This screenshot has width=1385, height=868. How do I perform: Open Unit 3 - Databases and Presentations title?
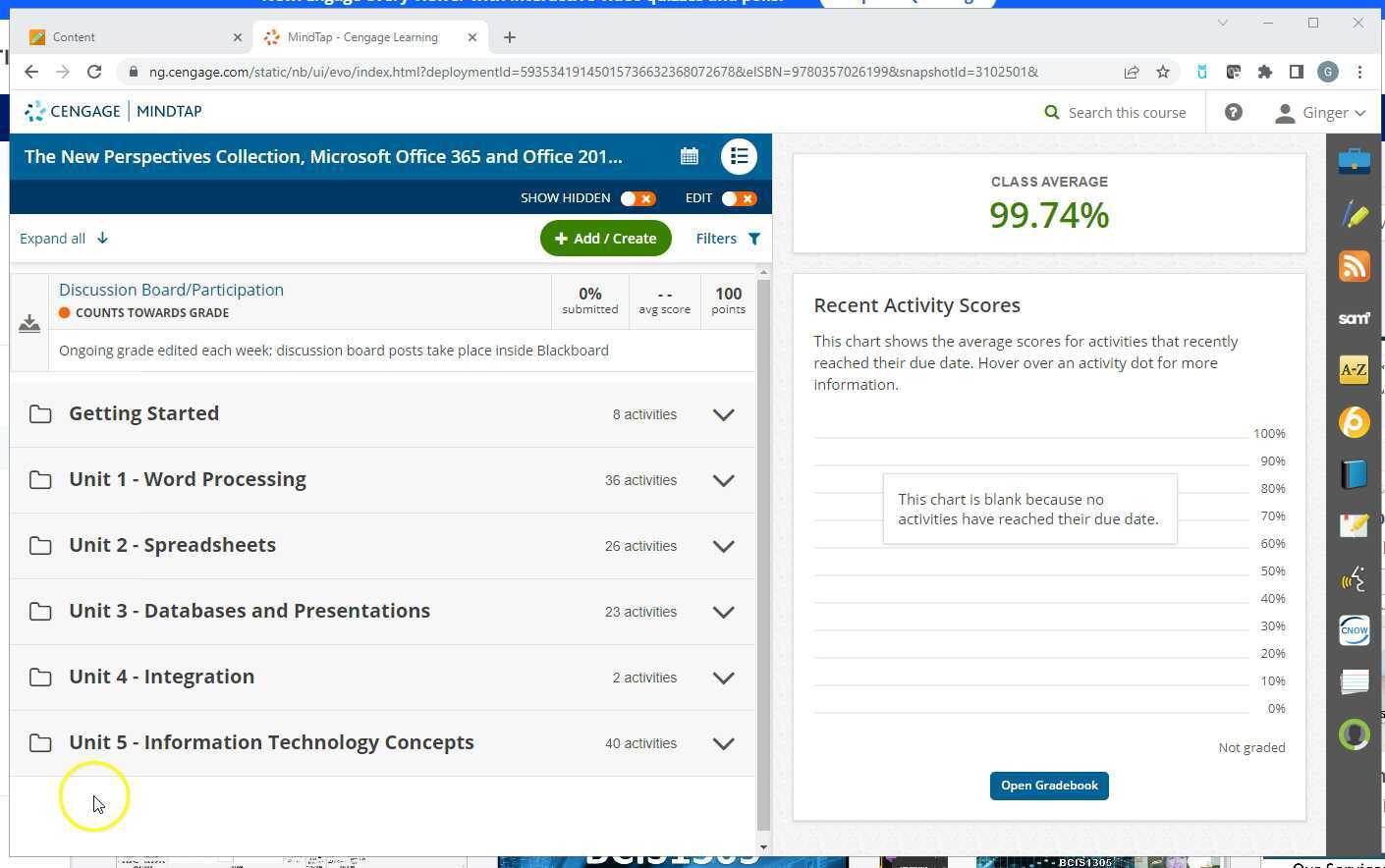249,611
